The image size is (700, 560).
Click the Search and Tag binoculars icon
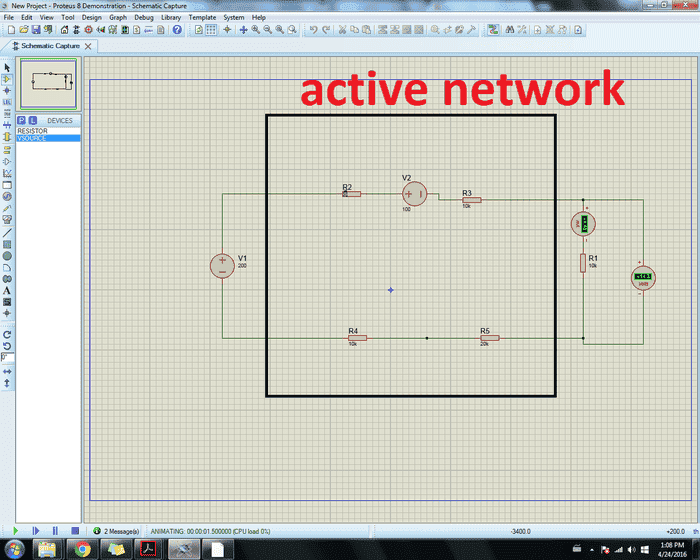tap(509, 30)
